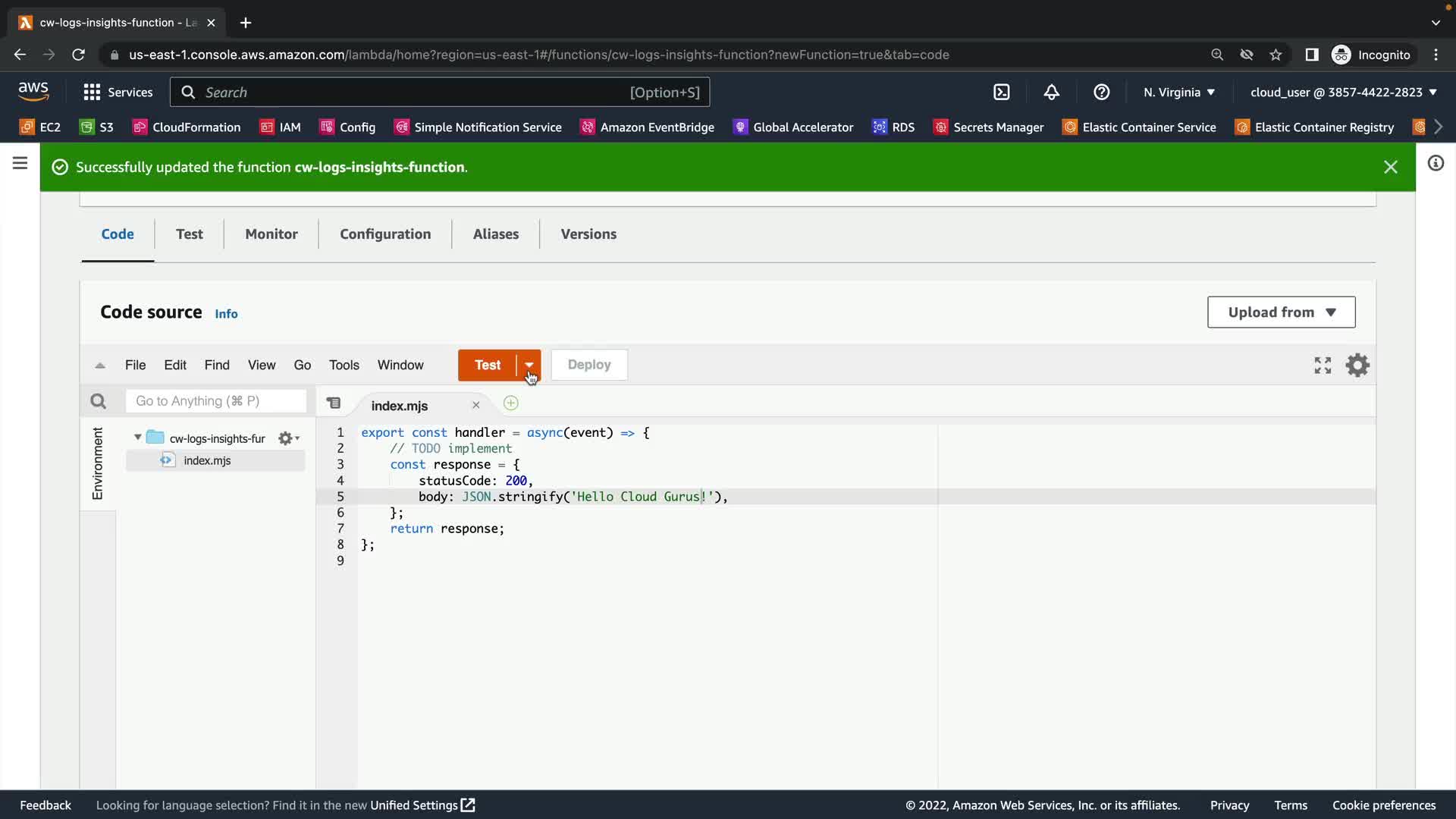Switch to the Monitor tab

(271, 234)
